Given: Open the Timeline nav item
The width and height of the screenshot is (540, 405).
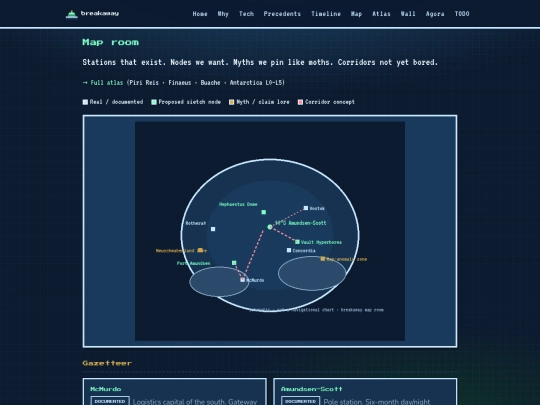Looking at the screenshot, I should tap(326, 14).
